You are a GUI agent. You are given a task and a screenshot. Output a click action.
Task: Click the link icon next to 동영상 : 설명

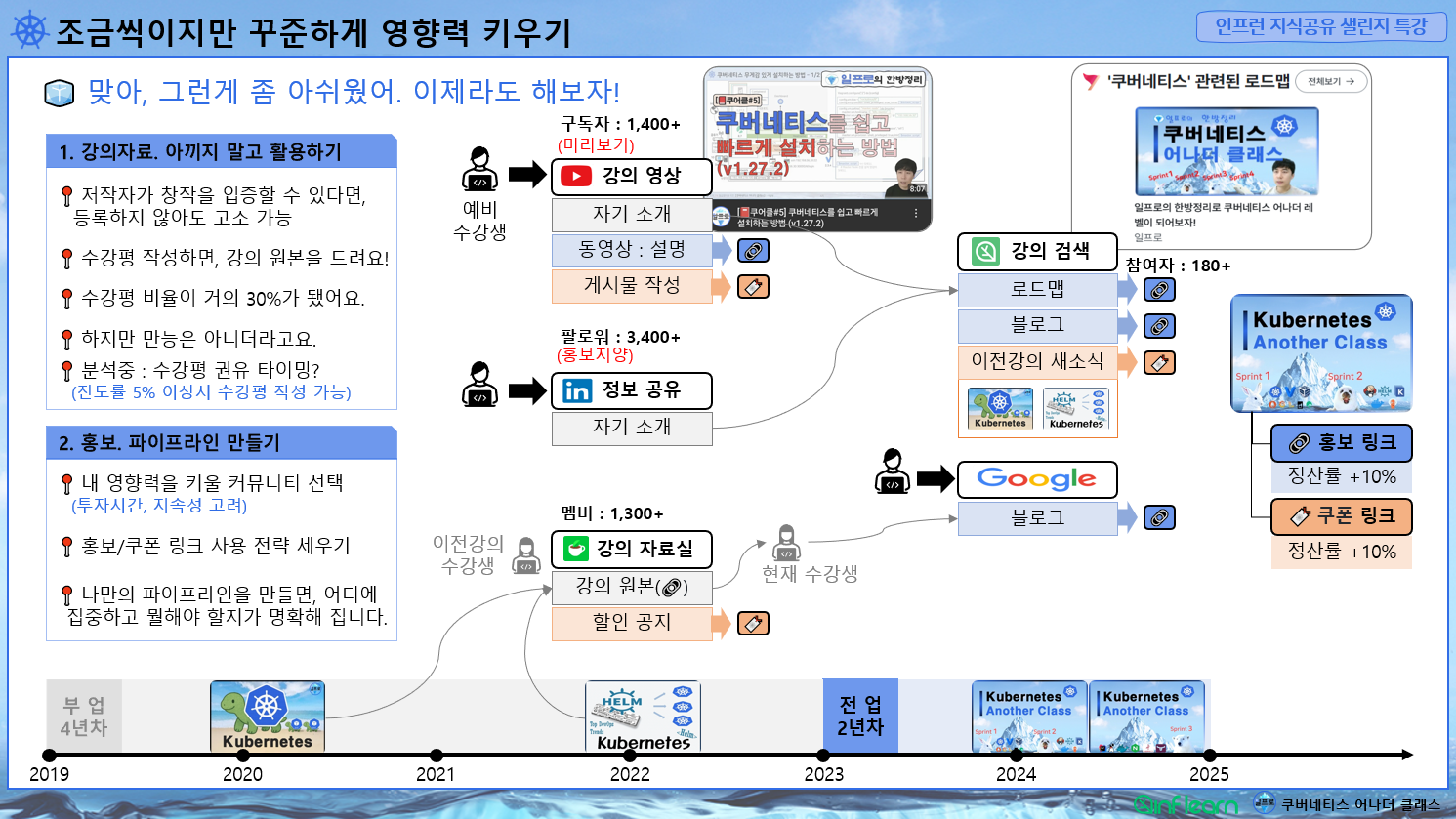753,251
